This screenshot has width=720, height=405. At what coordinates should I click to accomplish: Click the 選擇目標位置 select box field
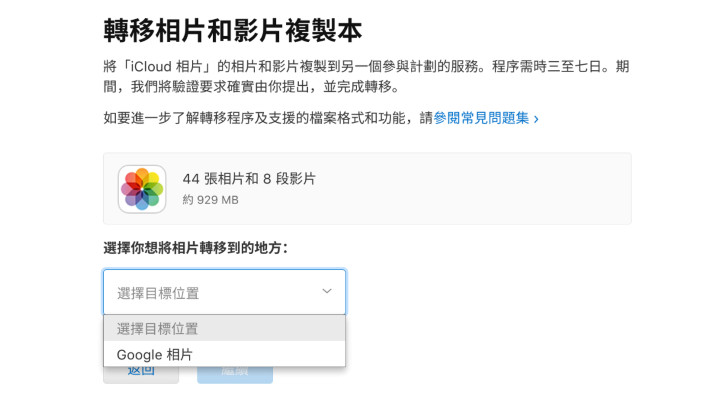[x=225, y=292]
